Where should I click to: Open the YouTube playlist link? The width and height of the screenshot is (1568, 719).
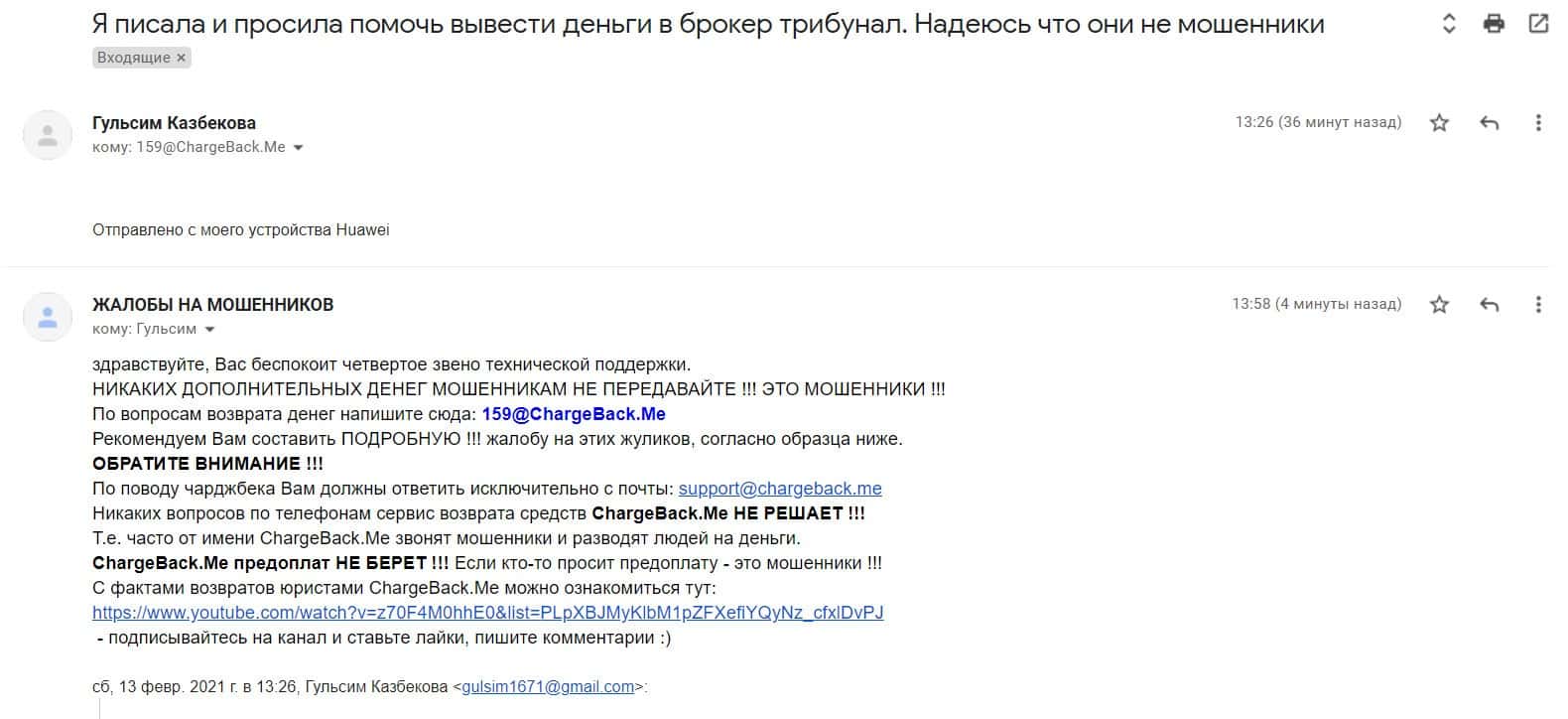(487, 613)
